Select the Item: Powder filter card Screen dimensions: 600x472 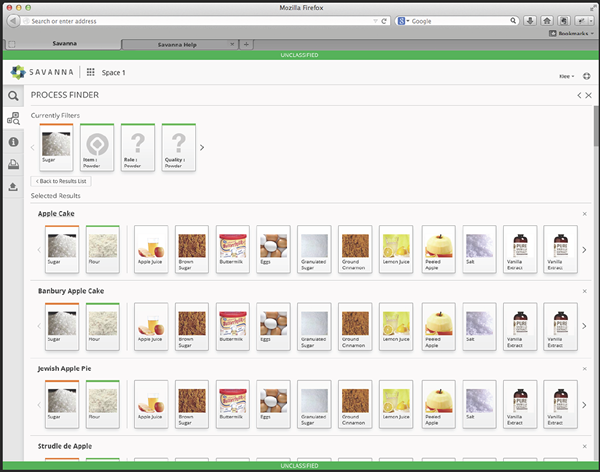pos(97,147)
